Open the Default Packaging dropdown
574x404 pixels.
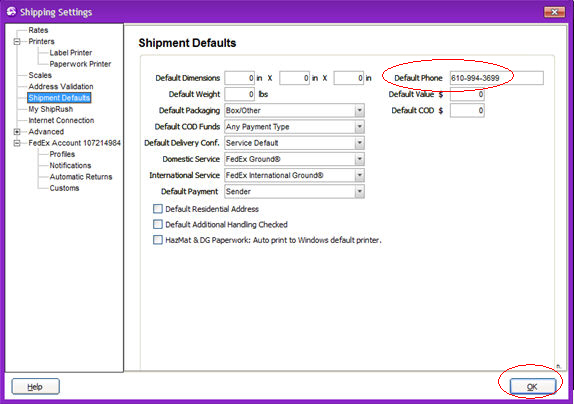pos(359,111)
